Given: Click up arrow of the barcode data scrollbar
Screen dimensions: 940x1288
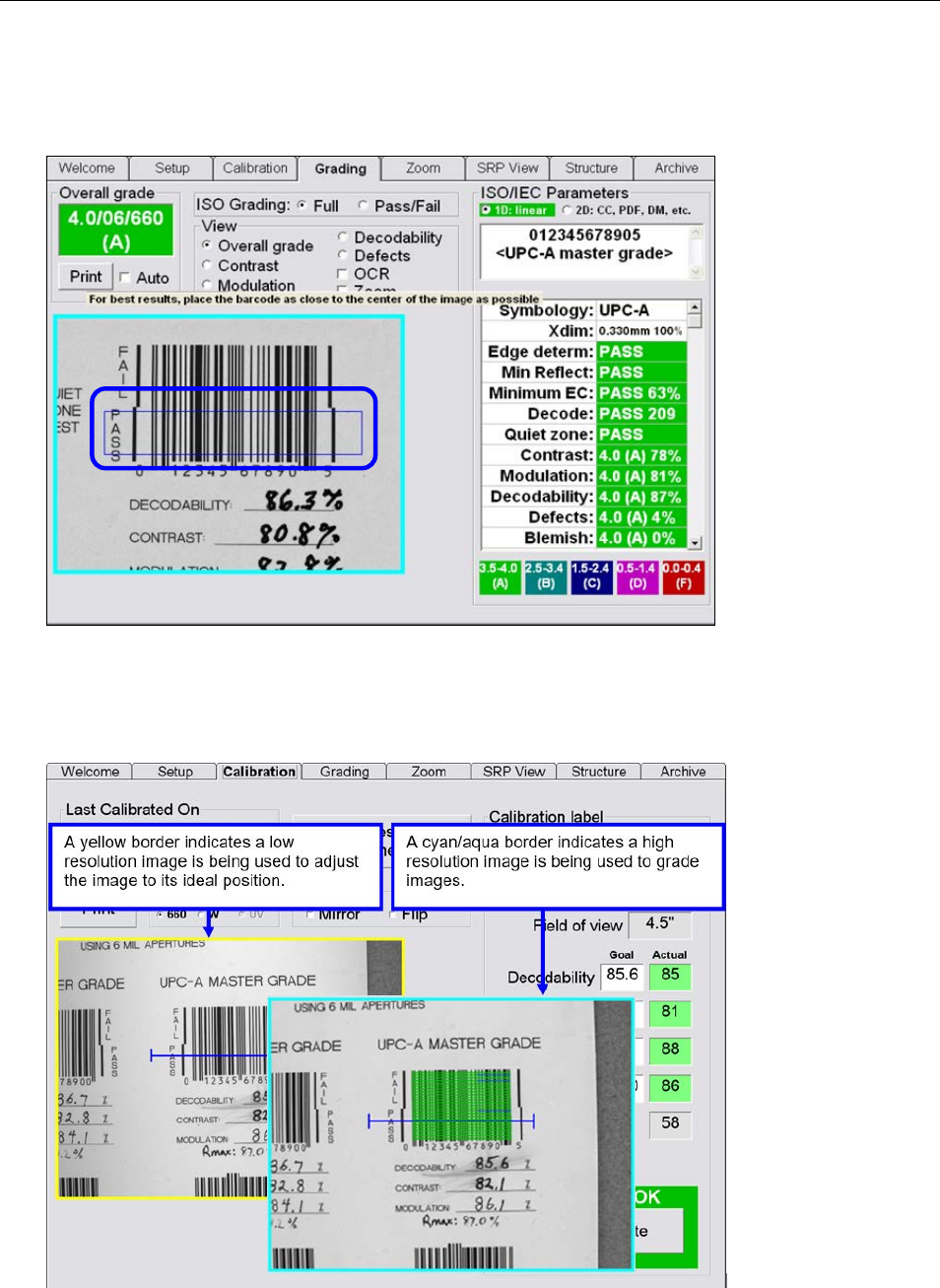Looking at the screenshot, I should pos(696,234).
